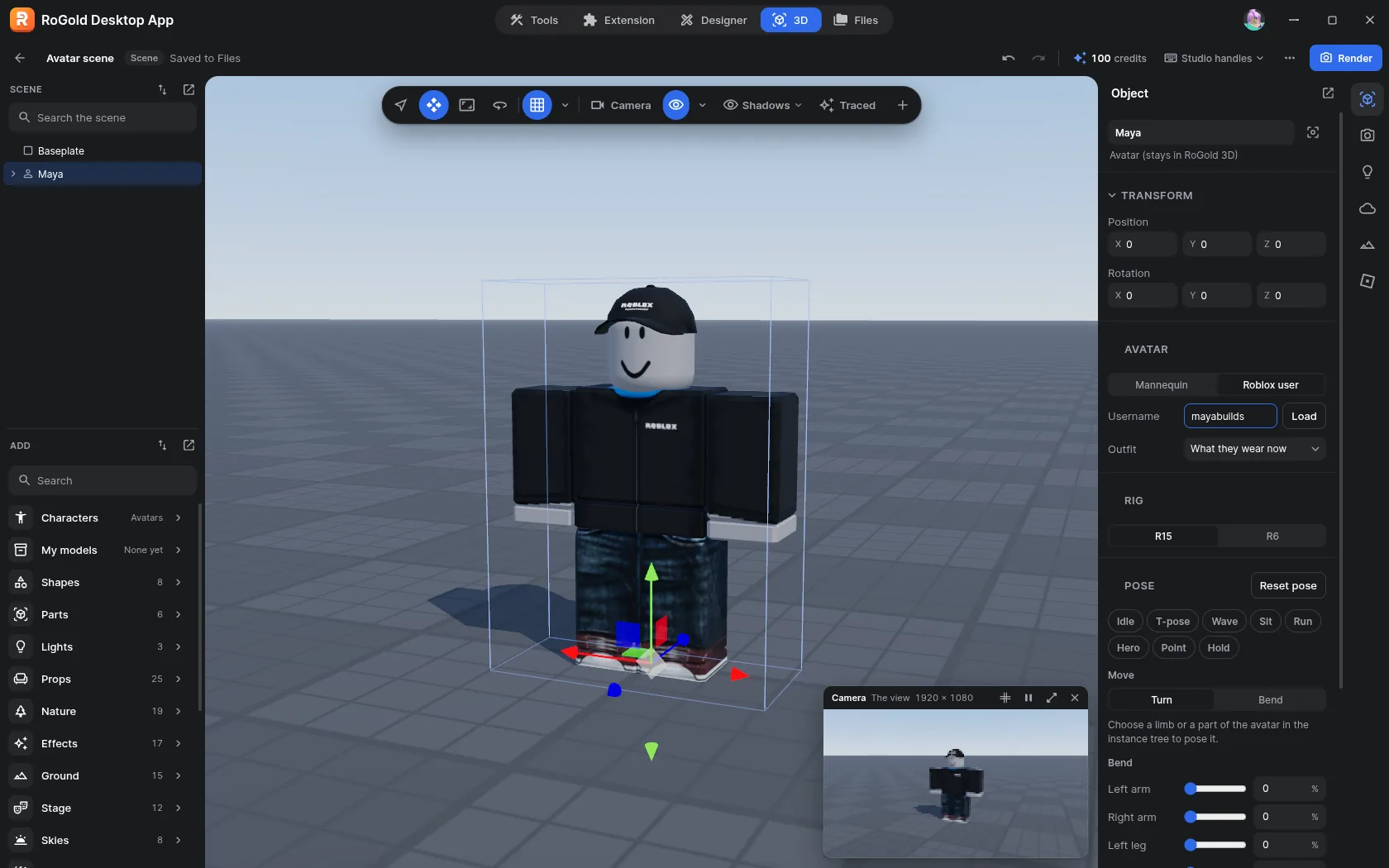Click the Add panel Search field
Screen dimensions: 1389x868
[x=103, y=480]
